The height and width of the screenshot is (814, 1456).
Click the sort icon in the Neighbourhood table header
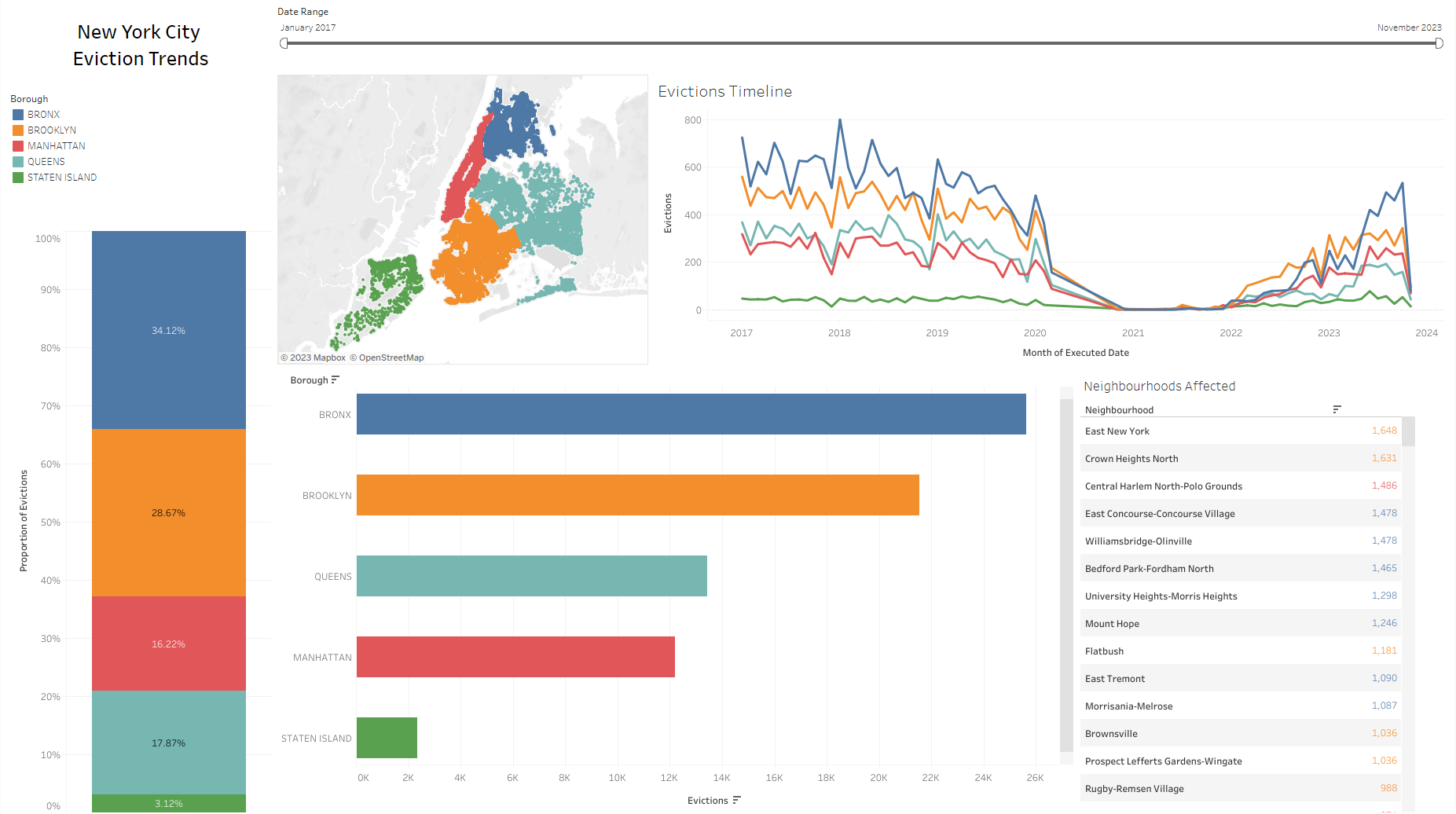tap(1337, 409)
